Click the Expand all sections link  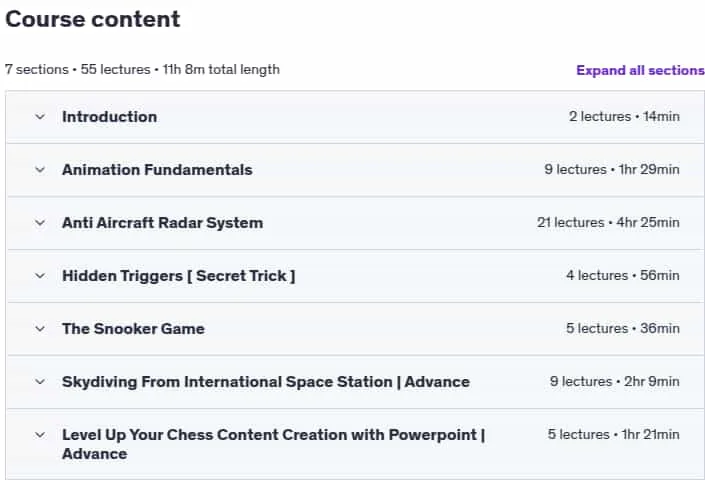[640, 70]
